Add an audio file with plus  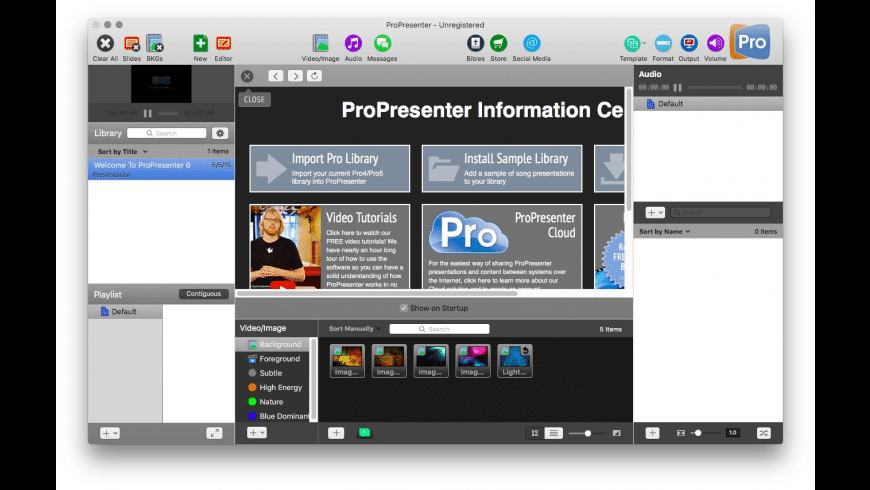(x=652, y=433)
